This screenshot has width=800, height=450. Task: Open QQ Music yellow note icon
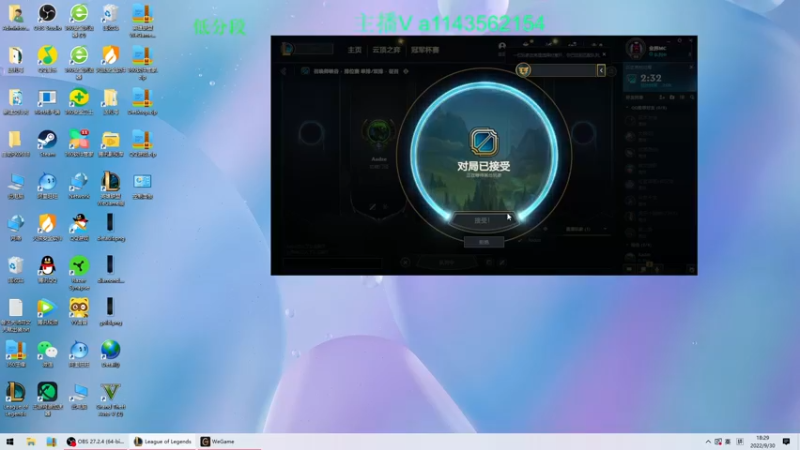pos(47,59)
